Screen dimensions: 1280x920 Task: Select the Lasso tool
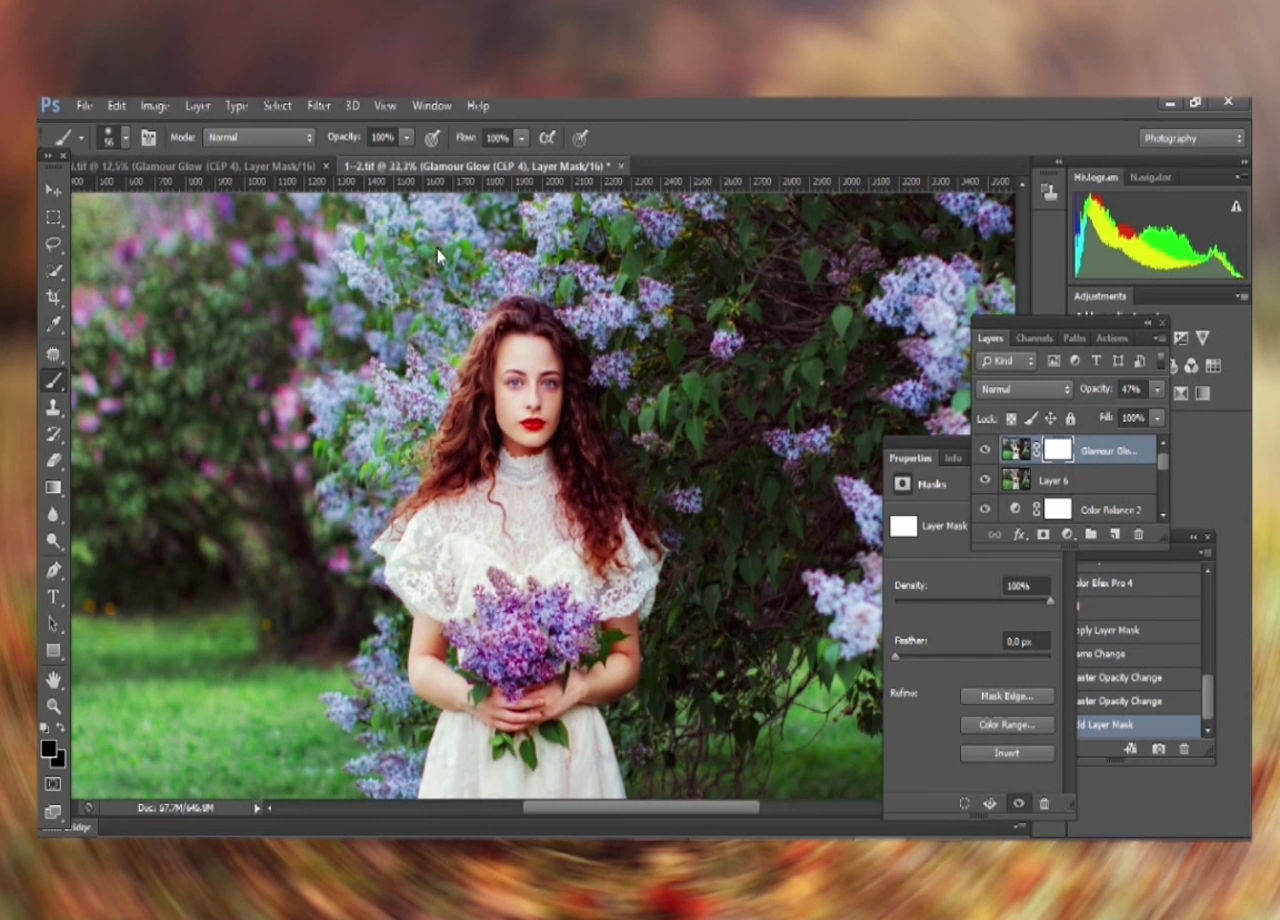coord(53,244)
